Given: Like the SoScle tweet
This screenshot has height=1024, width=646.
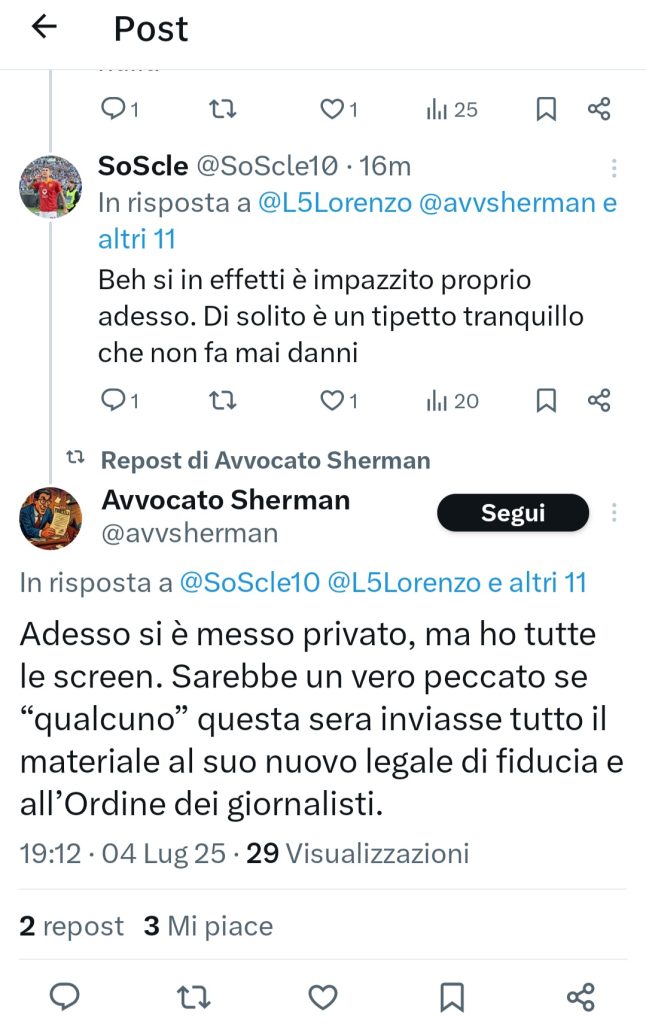Looking at the screenshot, I should [338, 400].
